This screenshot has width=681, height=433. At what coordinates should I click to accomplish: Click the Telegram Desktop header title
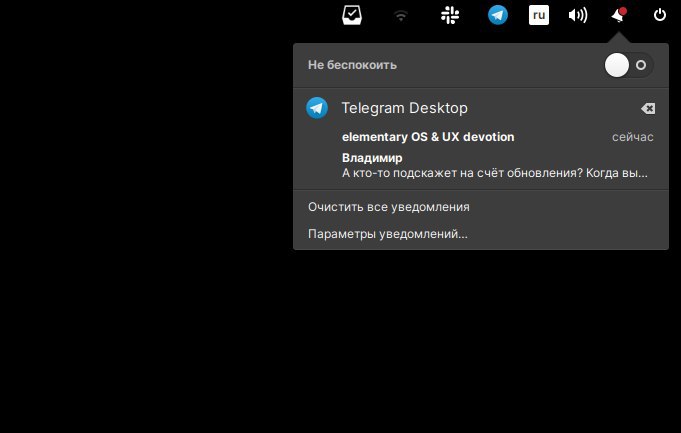coord(404,108)
